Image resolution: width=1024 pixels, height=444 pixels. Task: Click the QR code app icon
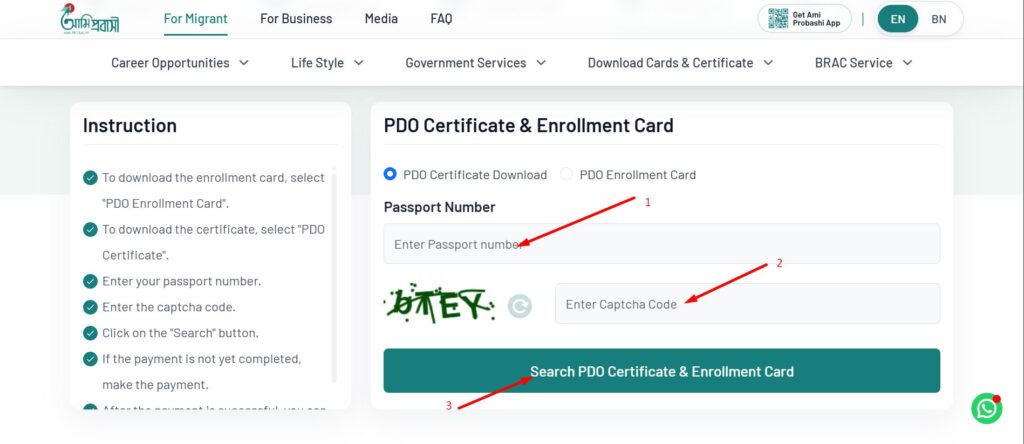point(776,19)
